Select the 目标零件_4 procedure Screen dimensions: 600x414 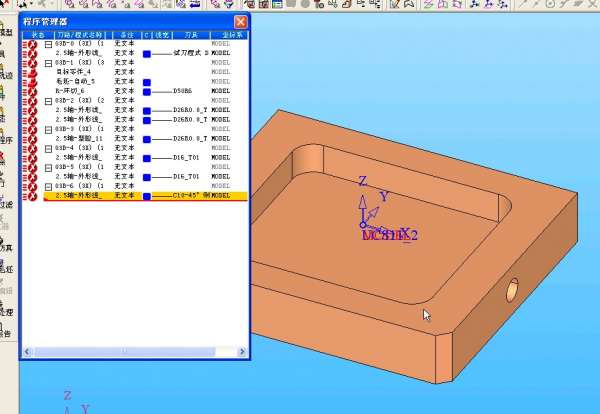pos(73,72)
